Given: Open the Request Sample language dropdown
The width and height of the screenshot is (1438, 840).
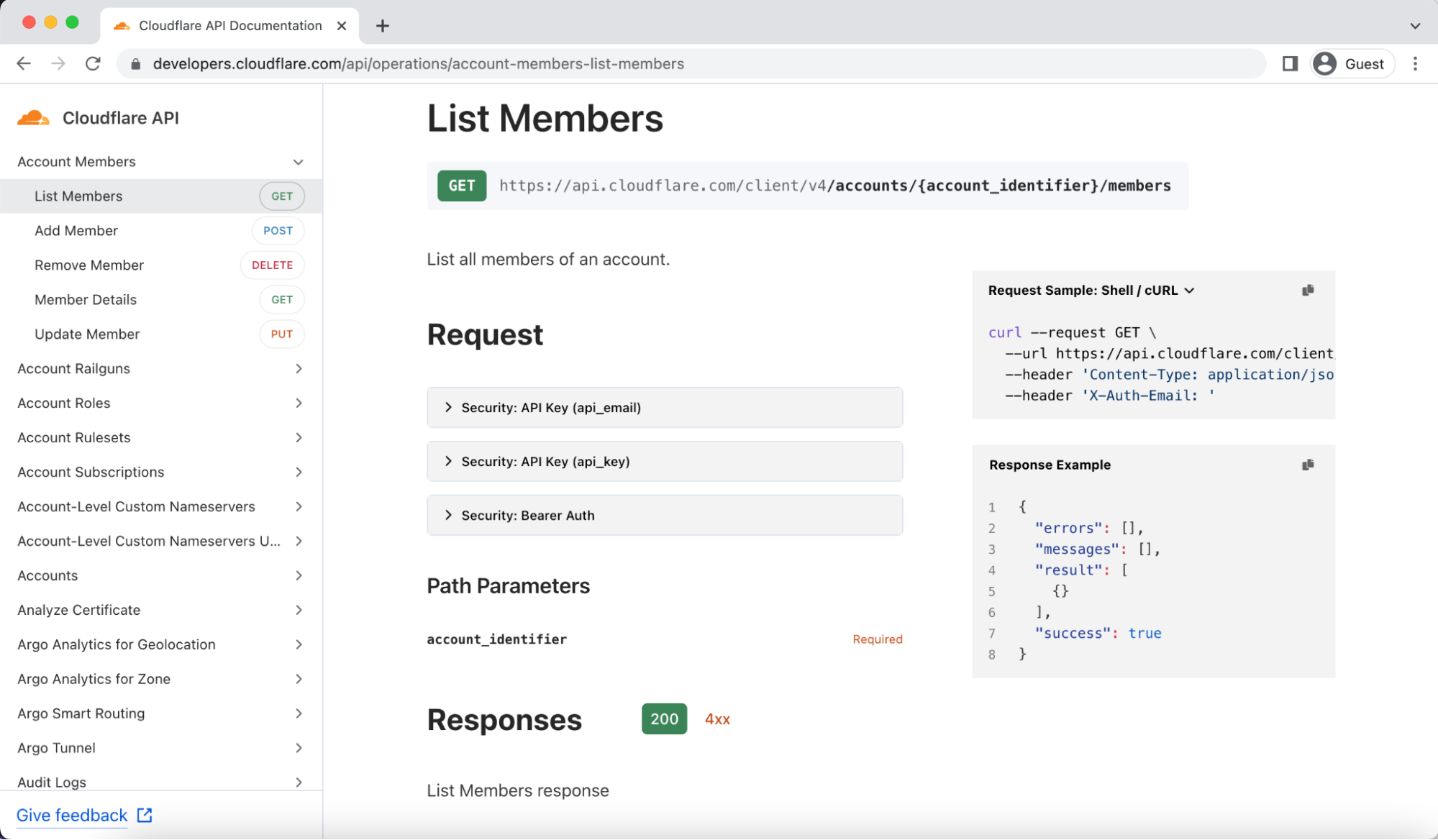Looking at the screenshot, I should click(1091, 290).
